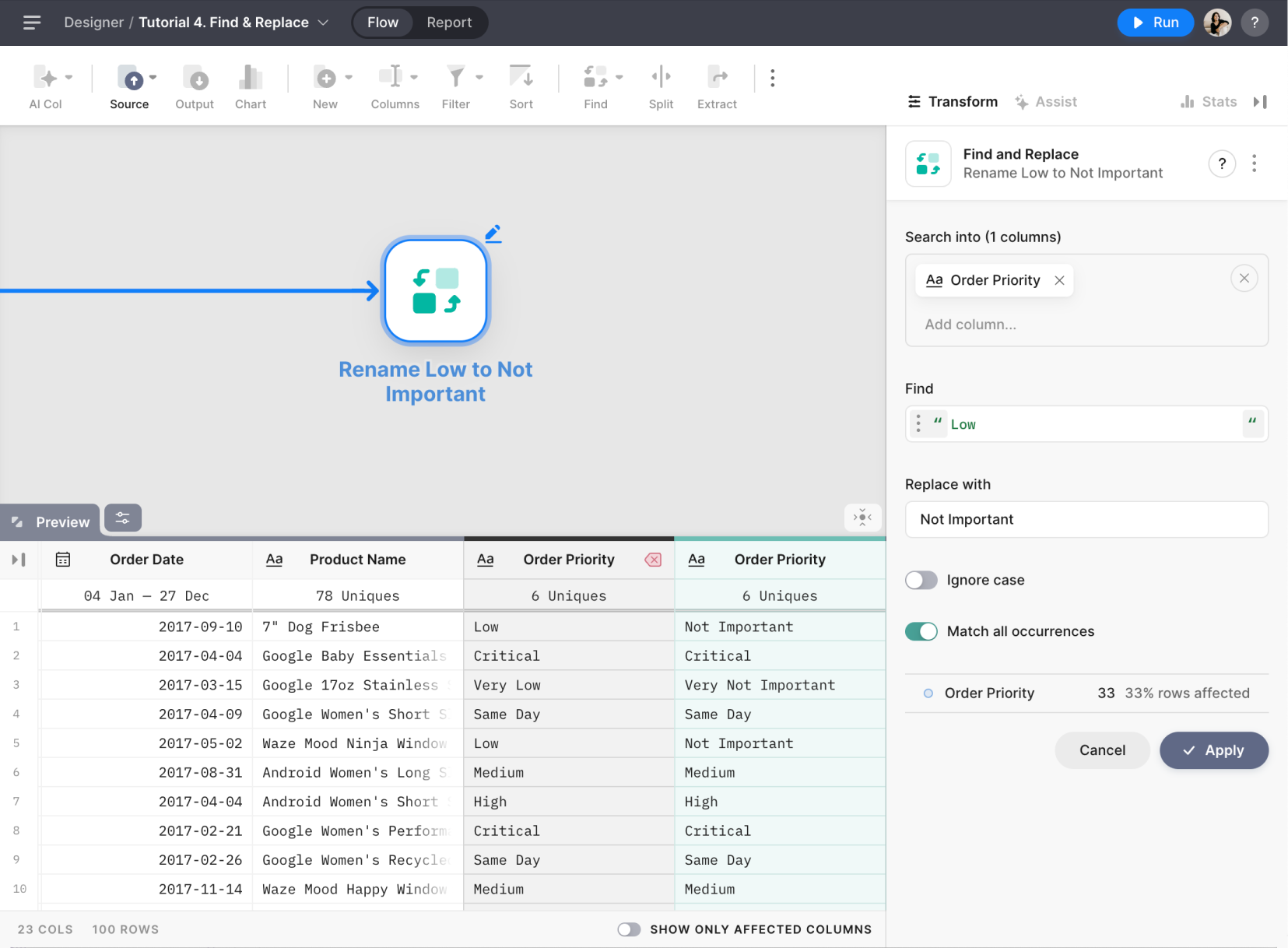Enable the Ignore case toggle

pos(921,580)
